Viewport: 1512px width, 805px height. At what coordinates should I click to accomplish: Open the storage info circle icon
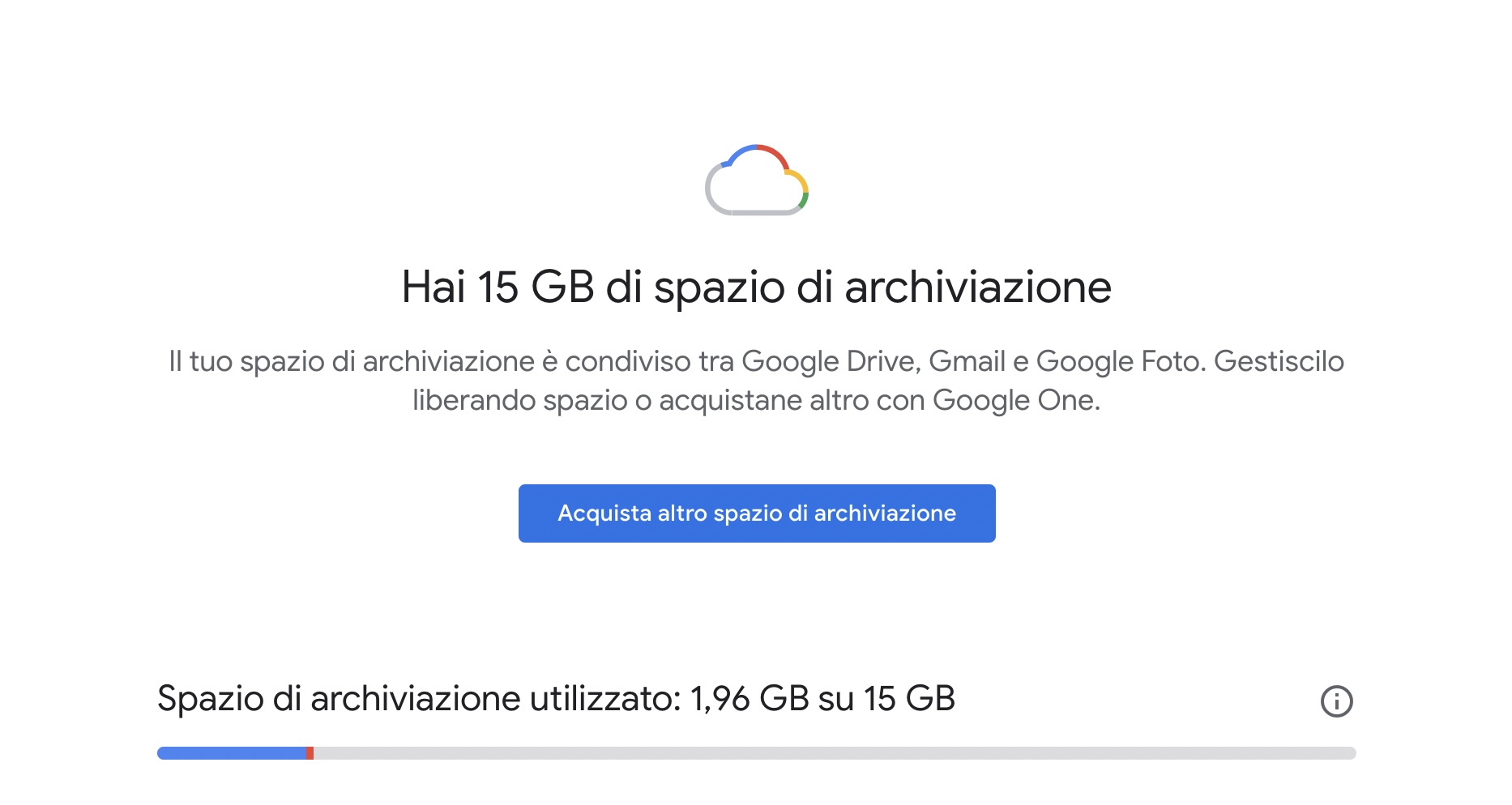[x=1336, y=701]
